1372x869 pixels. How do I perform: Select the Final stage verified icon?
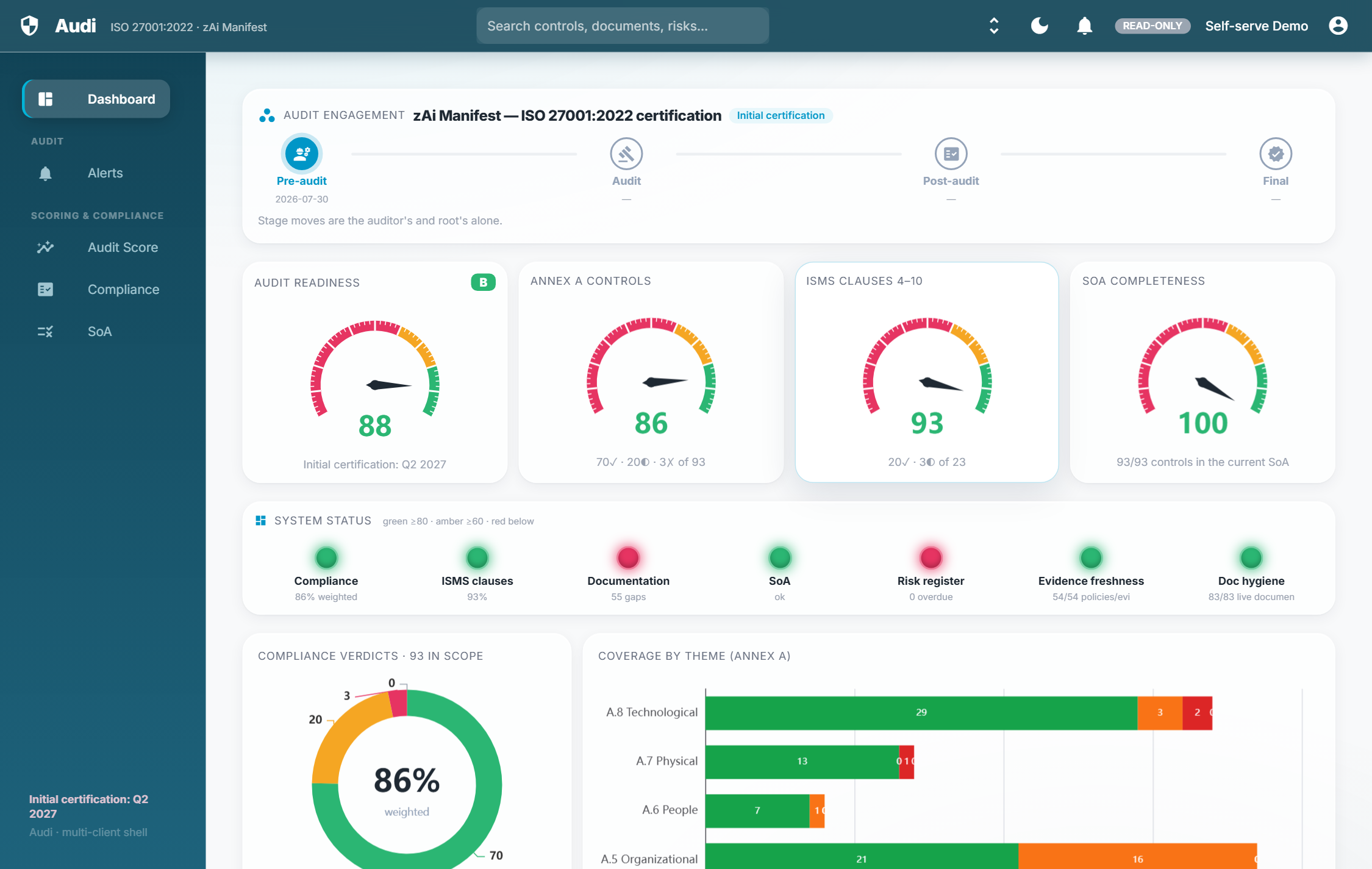coord(1276,154)
